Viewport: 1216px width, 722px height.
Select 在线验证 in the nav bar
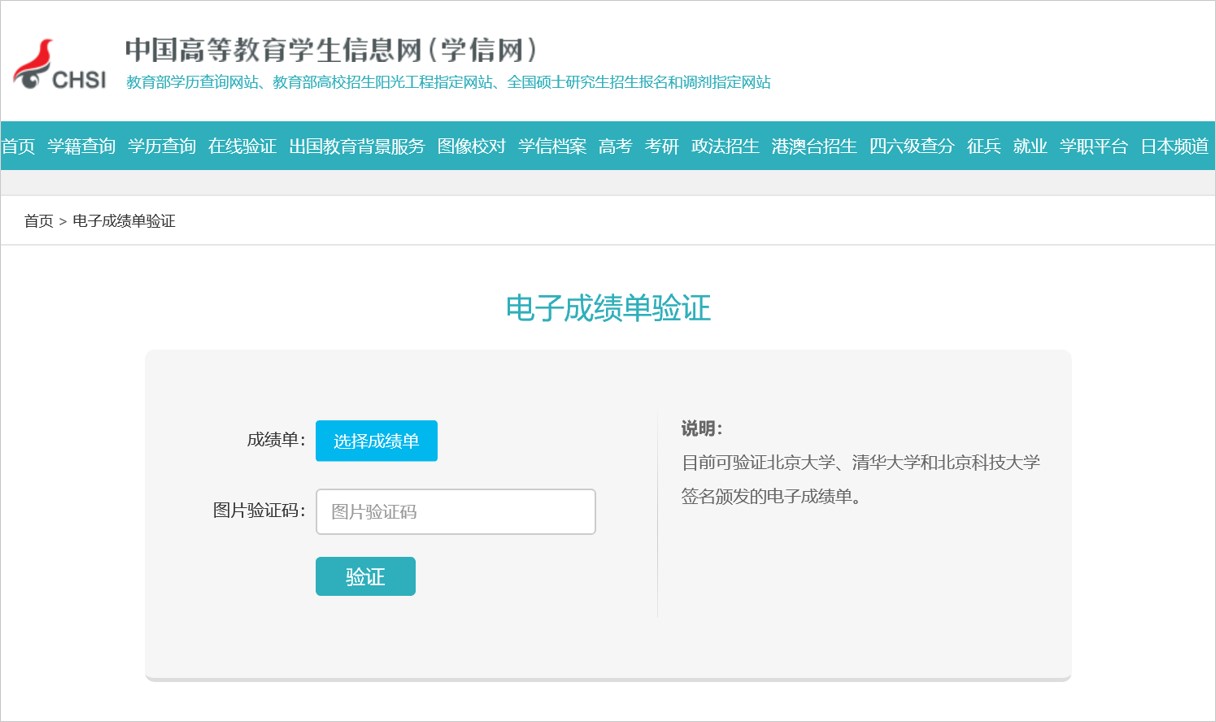tap(242, 146)
